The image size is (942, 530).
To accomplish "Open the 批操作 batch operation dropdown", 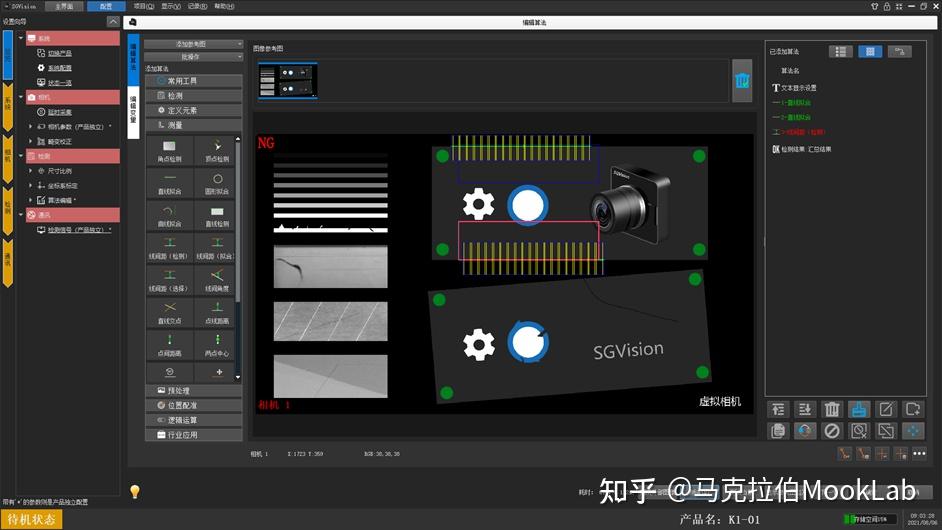I will pos(193,56).
